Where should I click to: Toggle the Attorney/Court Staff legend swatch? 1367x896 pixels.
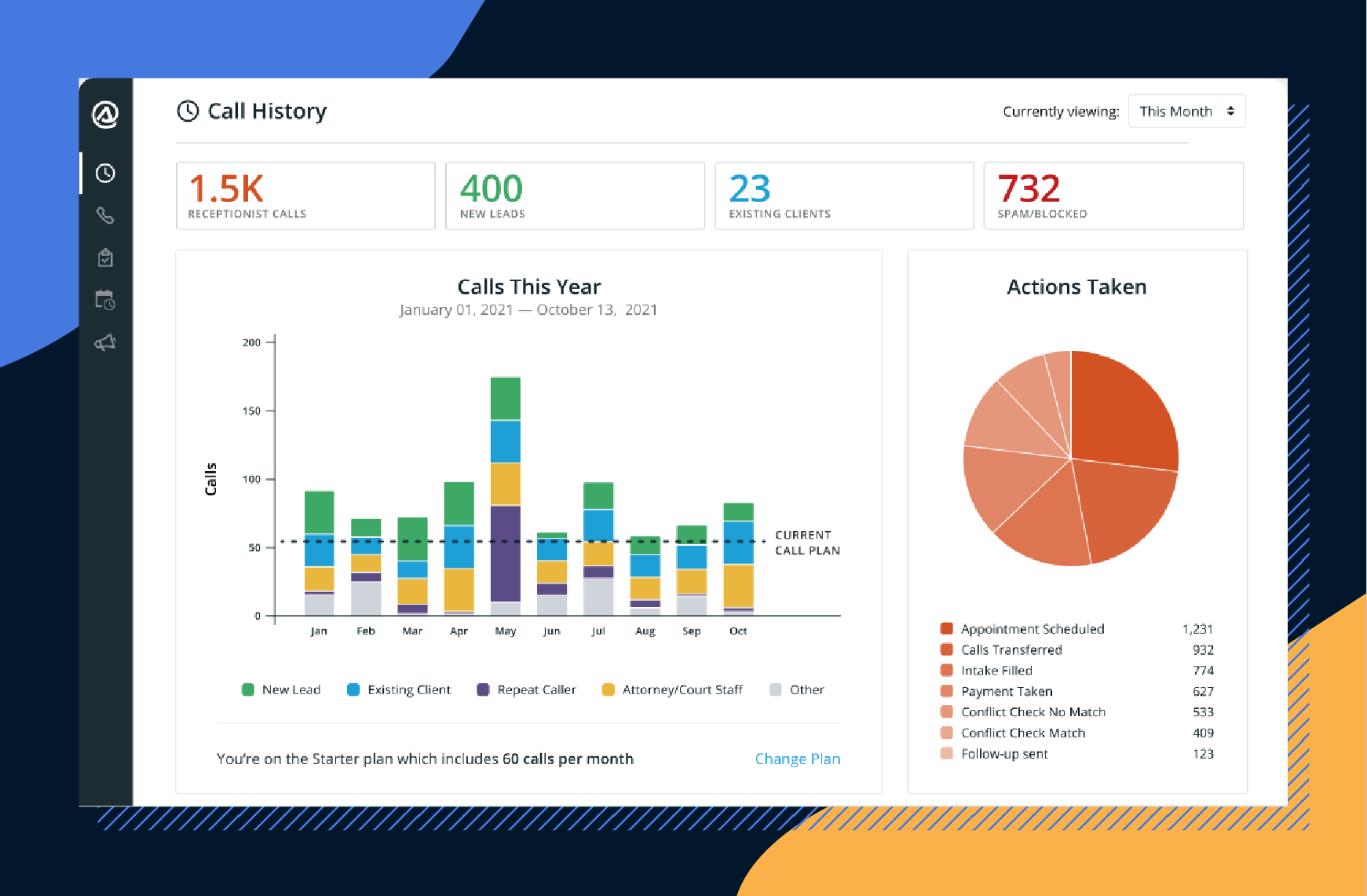pyautogui.click(x=608, y=689)
